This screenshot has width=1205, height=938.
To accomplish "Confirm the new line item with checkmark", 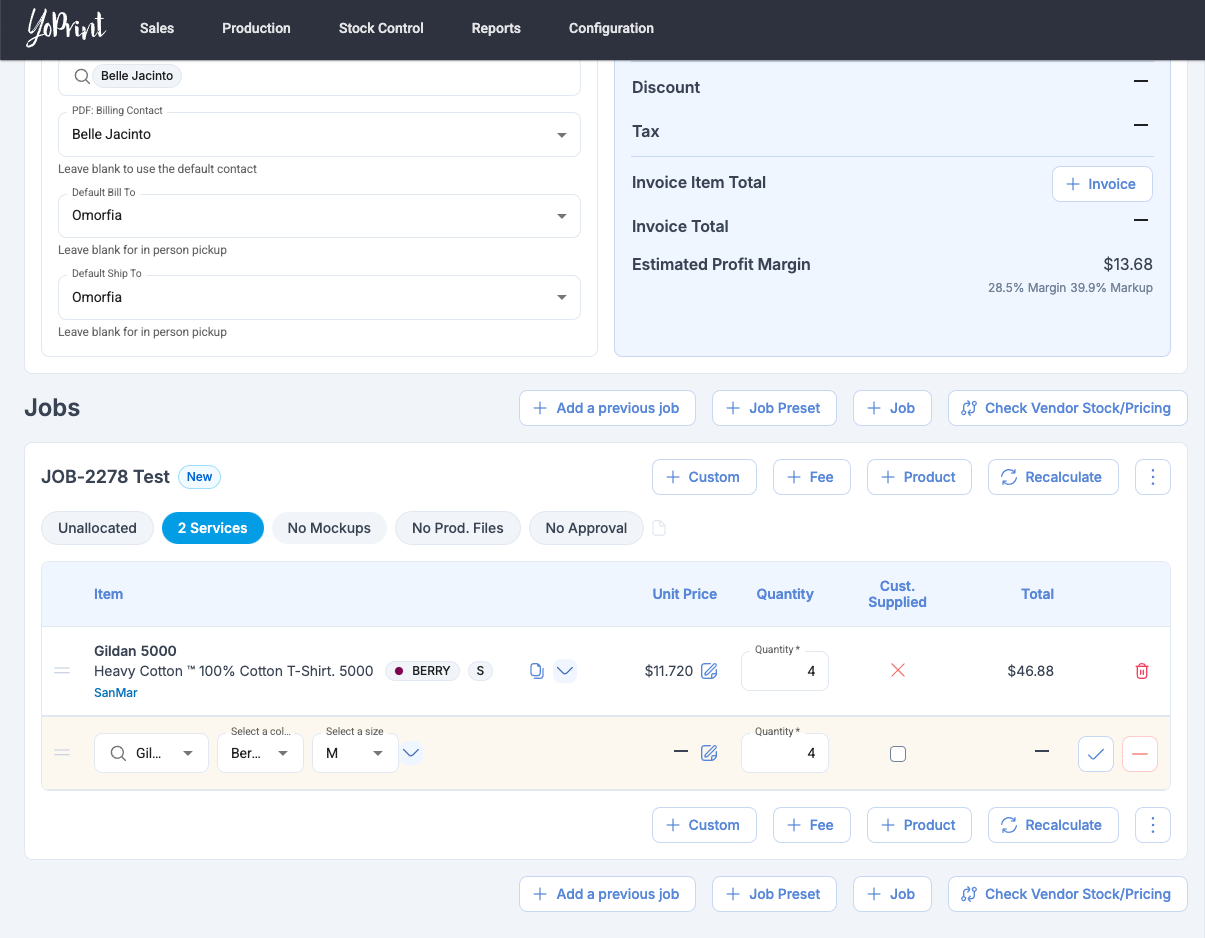I will tap(1096, 753).
